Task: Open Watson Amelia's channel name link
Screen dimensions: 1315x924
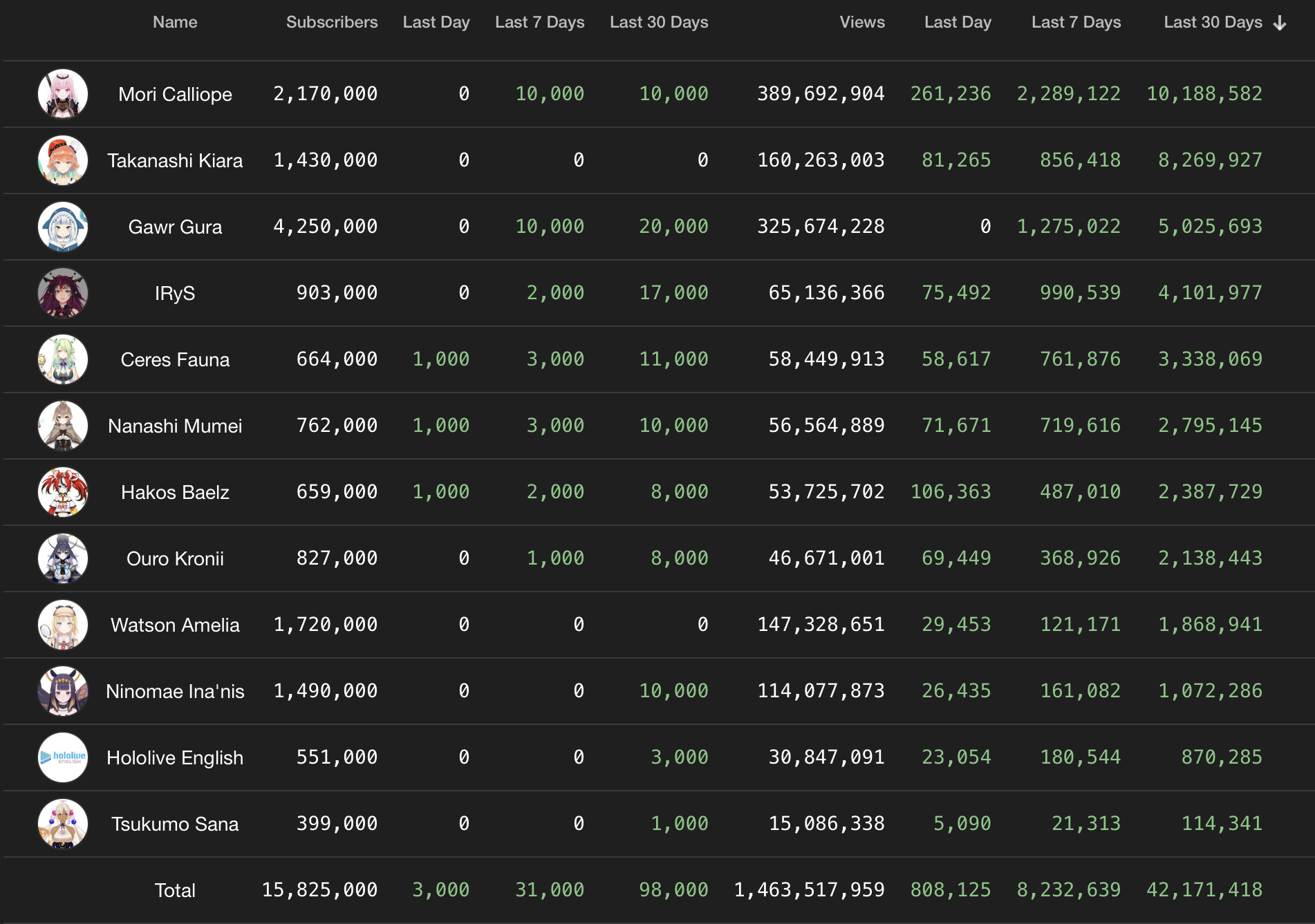Action: tap(175, 625)
